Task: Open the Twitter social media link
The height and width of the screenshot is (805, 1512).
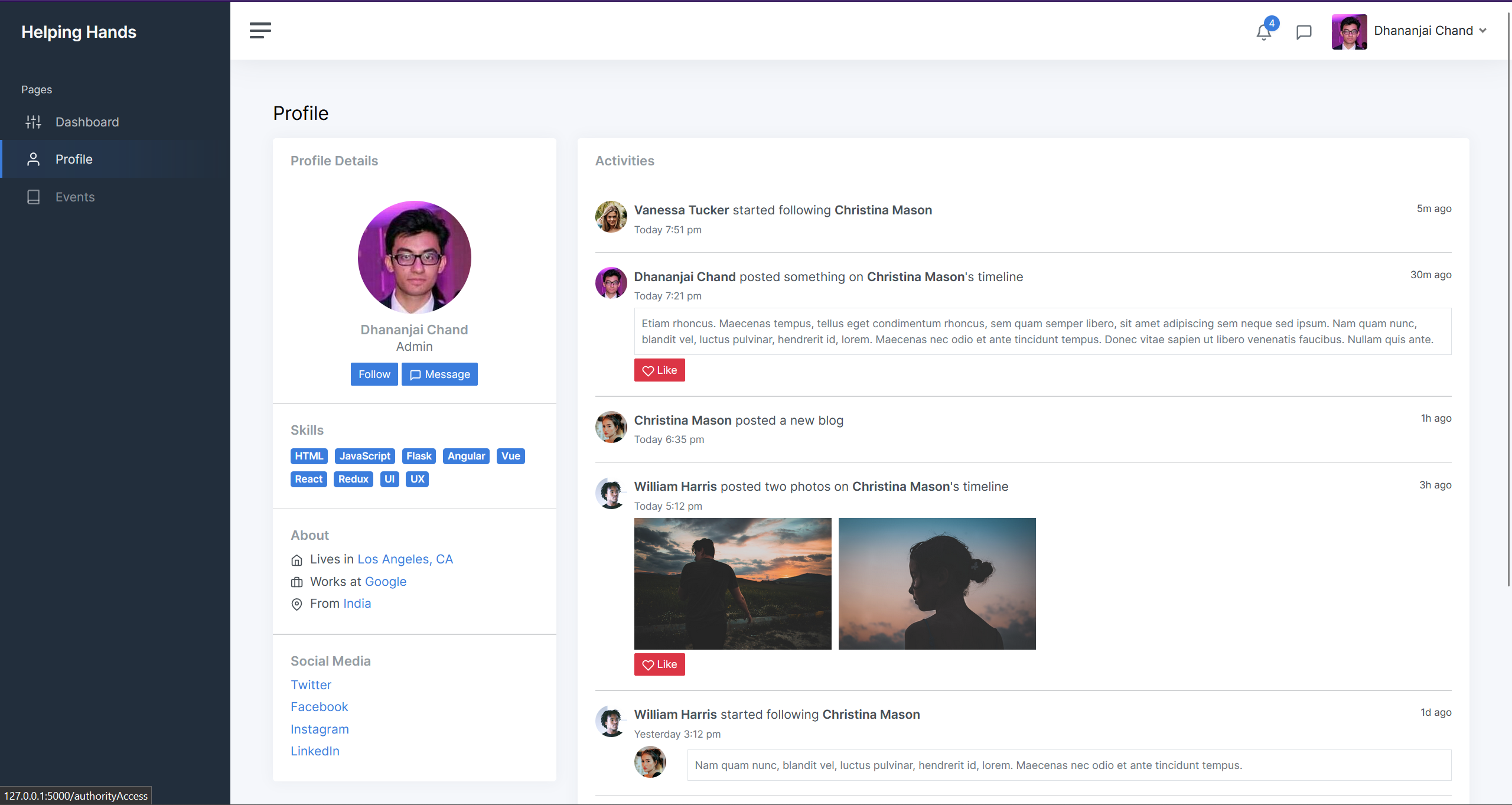Action: coord(311,685)
